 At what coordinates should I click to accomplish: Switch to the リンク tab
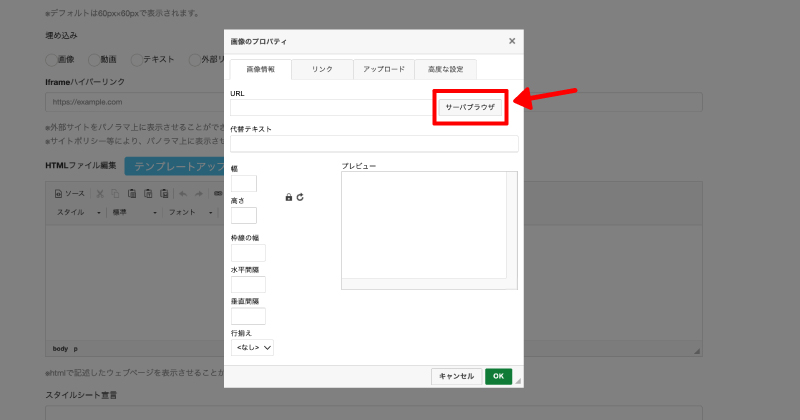click(x=322, y=69)
